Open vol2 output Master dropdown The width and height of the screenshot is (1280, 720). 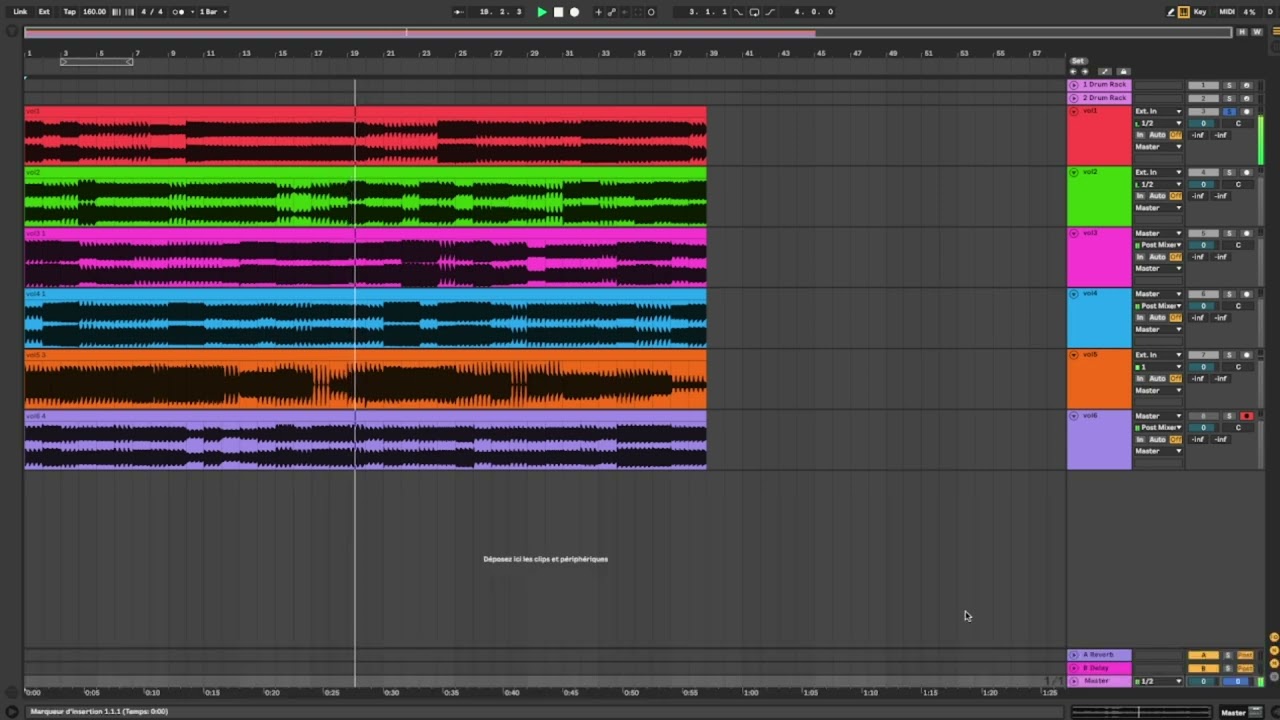coord(1158,208)
